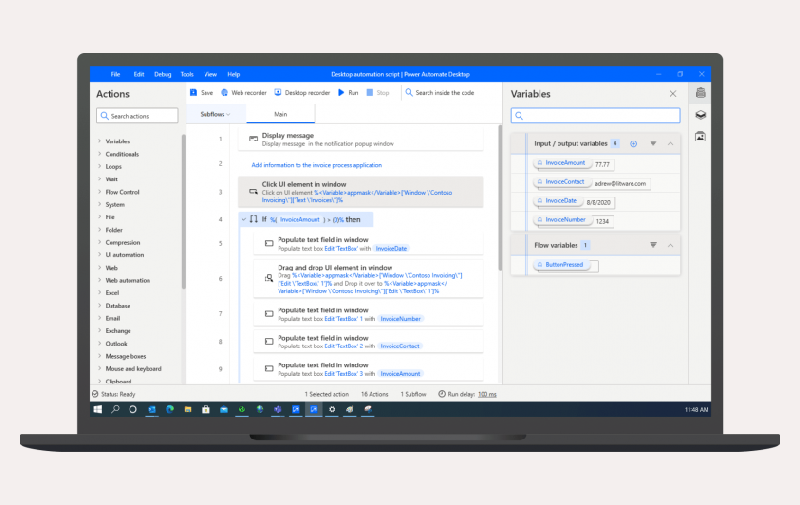Click the Run delay 100 ms link

coord(487,394)
